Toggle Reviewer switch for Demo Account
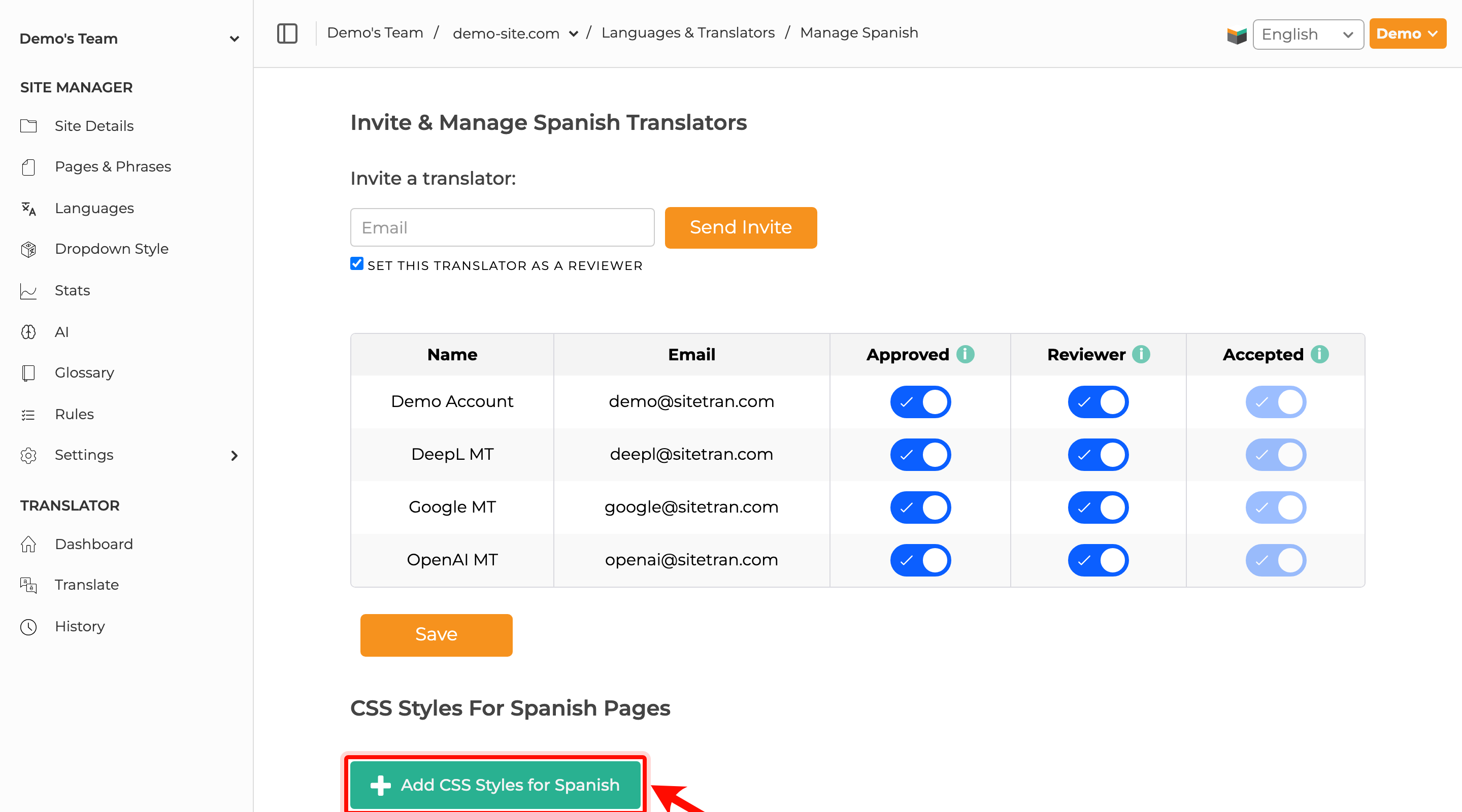Viewport: 1462px width, 812px height. 1098,402
